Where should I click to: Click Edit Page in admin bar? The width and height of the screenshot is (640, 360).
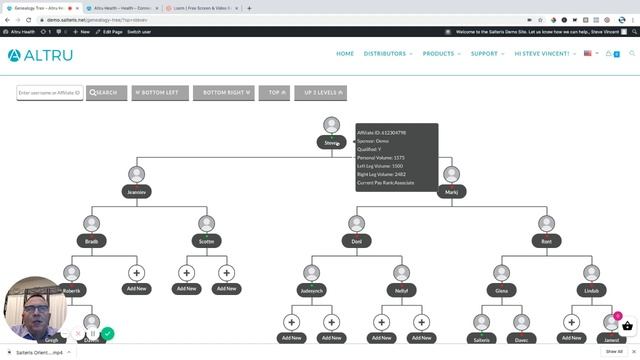coord(109,32)
